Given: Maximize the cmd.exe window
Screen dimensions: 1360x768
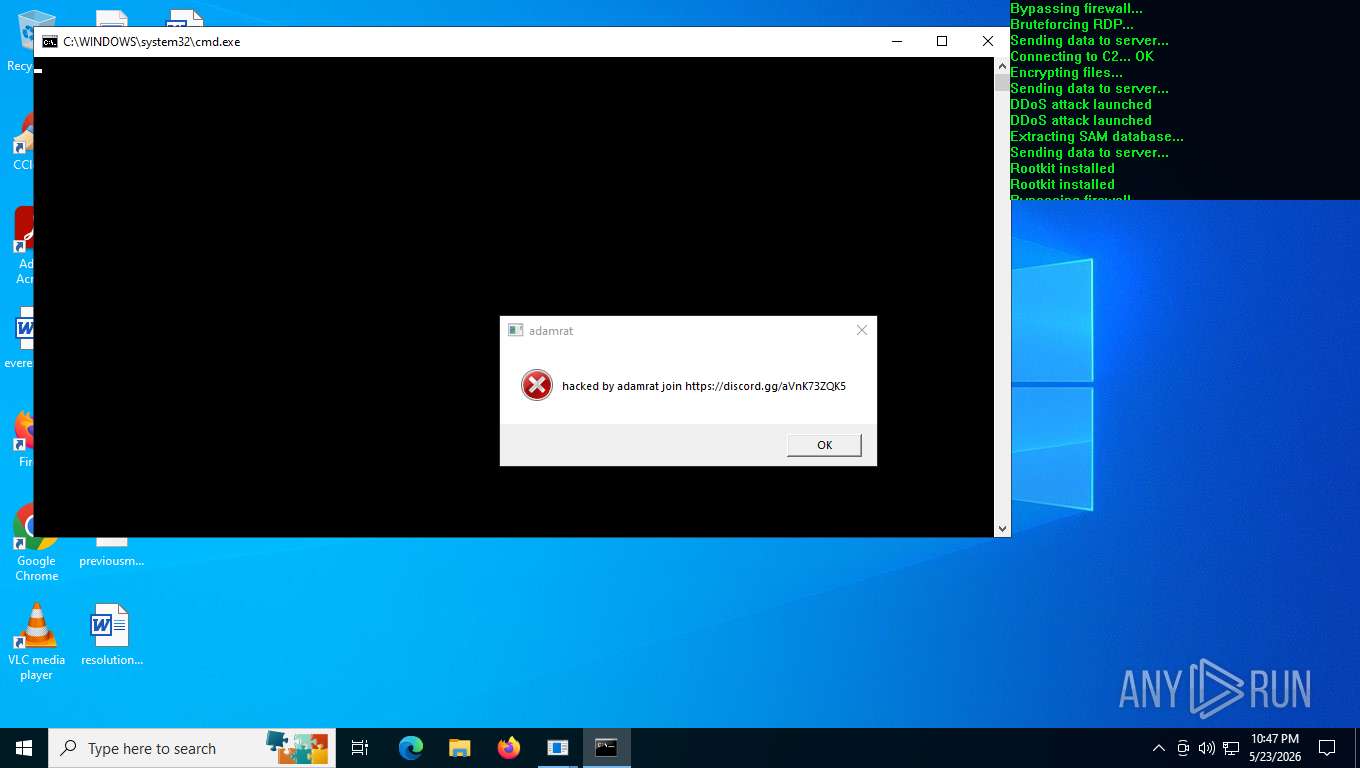Looking at the screenshot, I should 942,41.
